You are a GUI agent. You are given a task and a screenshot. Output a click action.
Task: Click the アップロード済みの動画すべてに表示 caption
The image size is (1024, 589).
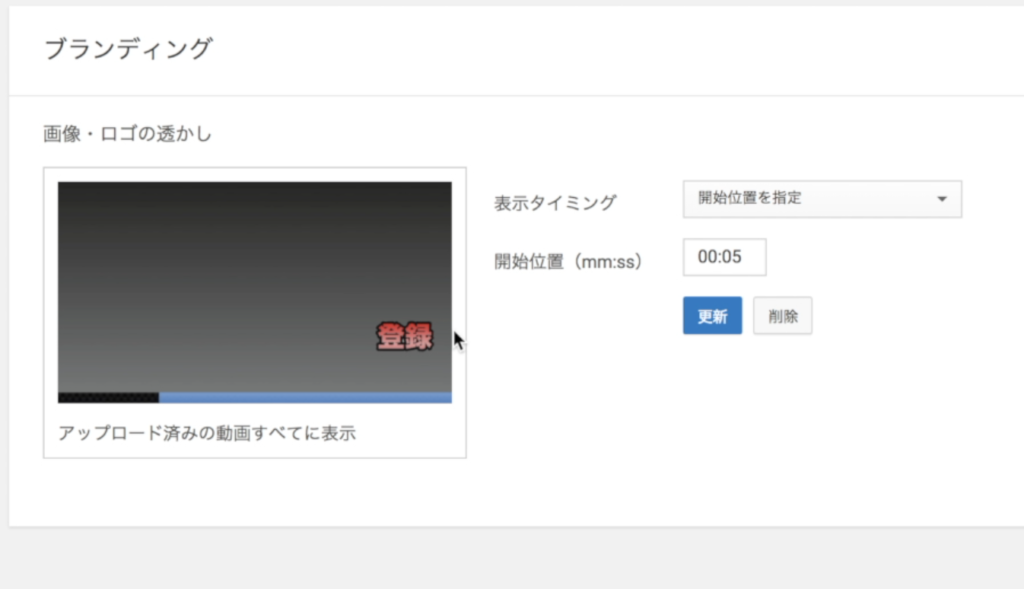point(207,433)
